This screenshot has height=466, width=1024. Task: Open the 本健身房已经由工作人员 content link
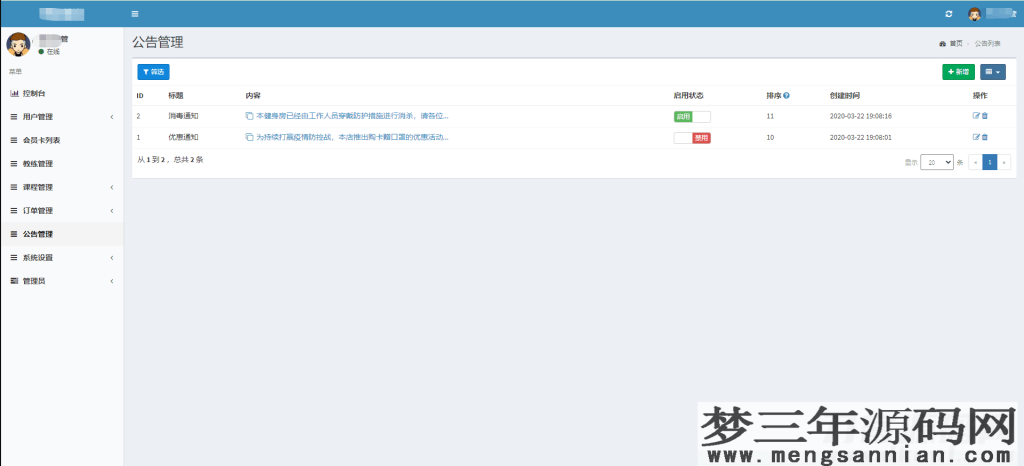[352, 116]
